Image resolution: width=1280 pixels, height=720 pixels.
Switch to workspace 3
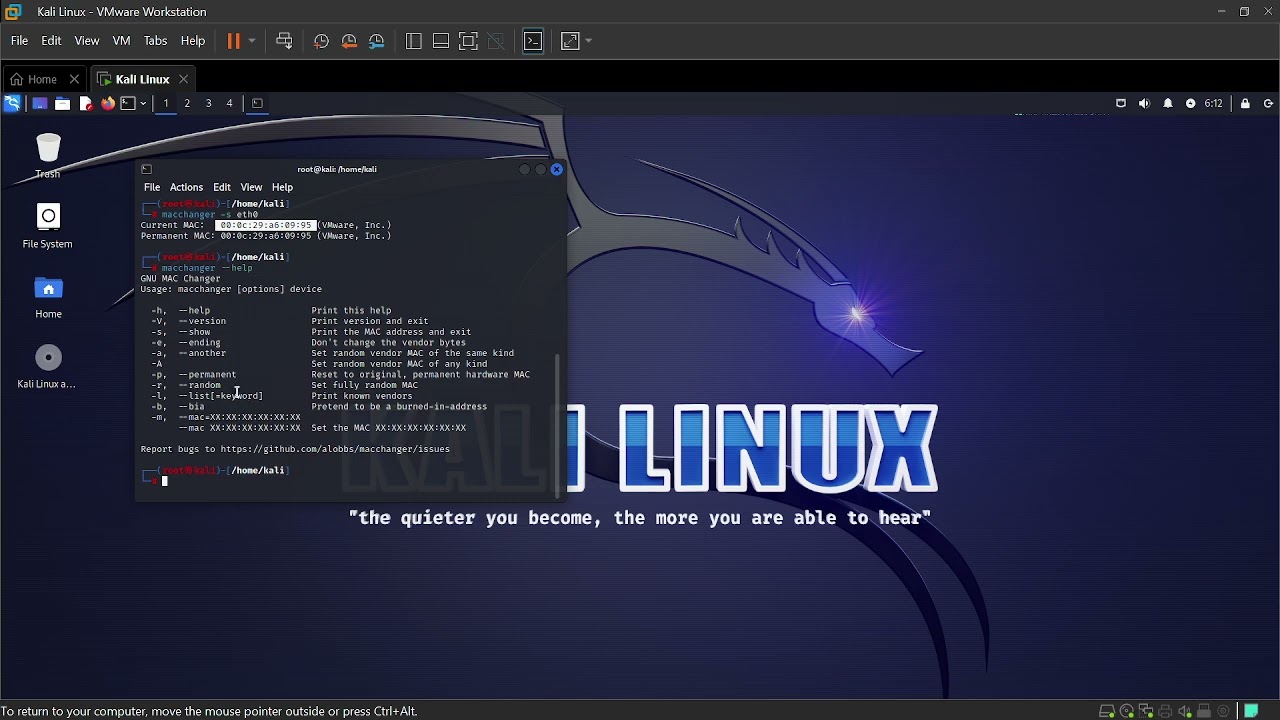pyautogui.click(x=208, y=103)
